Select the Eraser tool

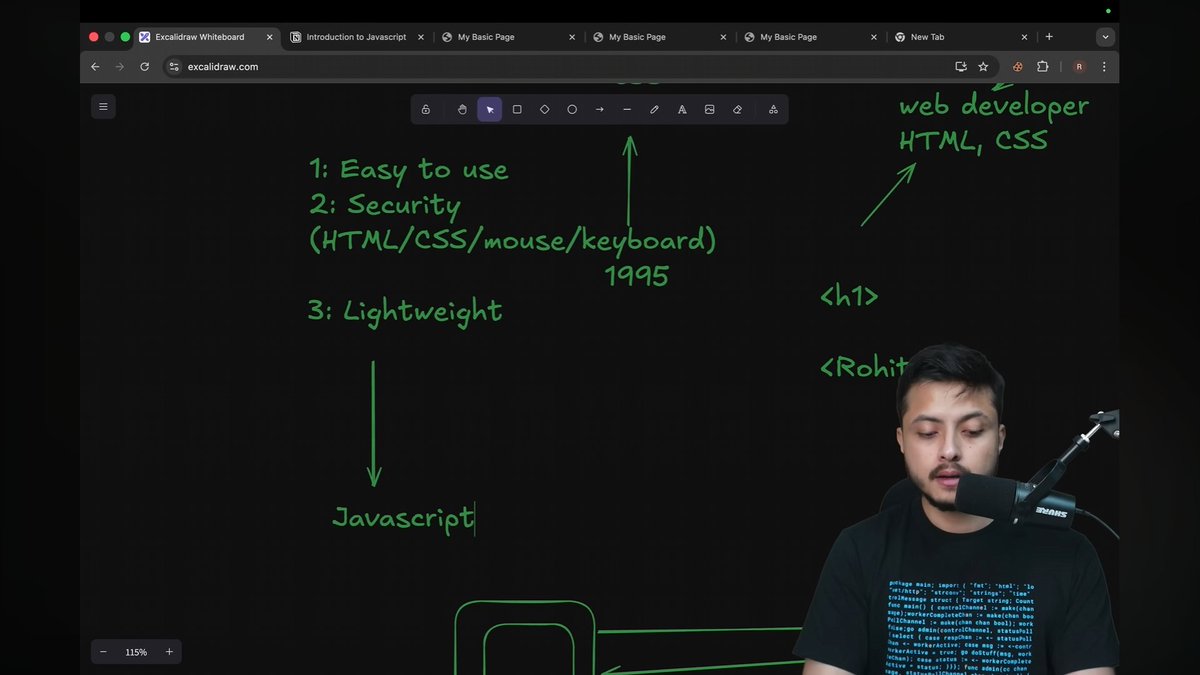(x=738, y=110)
